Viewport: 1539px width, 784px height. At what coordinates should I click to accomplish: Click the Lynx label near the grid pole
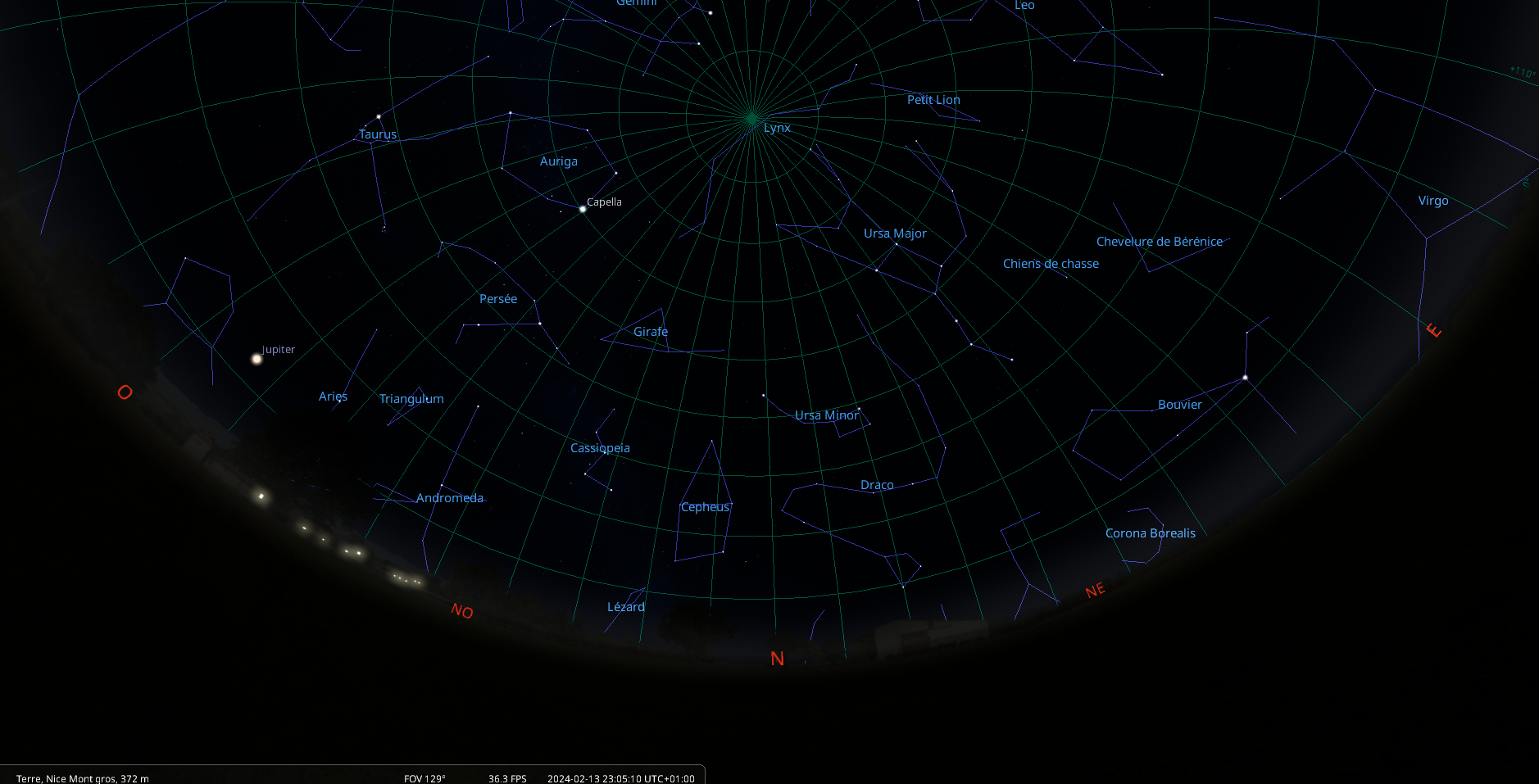point(777,128)
